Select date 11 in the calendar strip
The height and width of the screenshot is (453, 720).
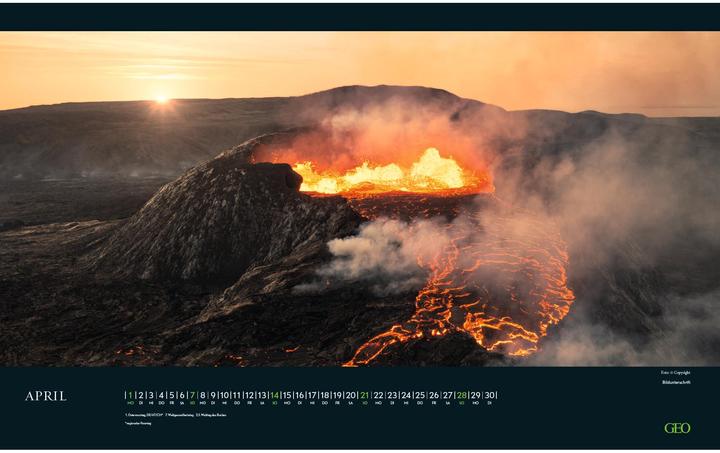236,395
